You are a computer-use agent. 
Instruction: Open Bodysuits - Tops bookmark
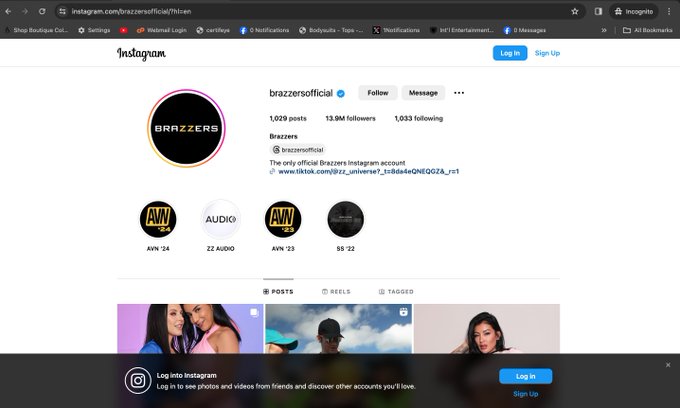[331, 30]
